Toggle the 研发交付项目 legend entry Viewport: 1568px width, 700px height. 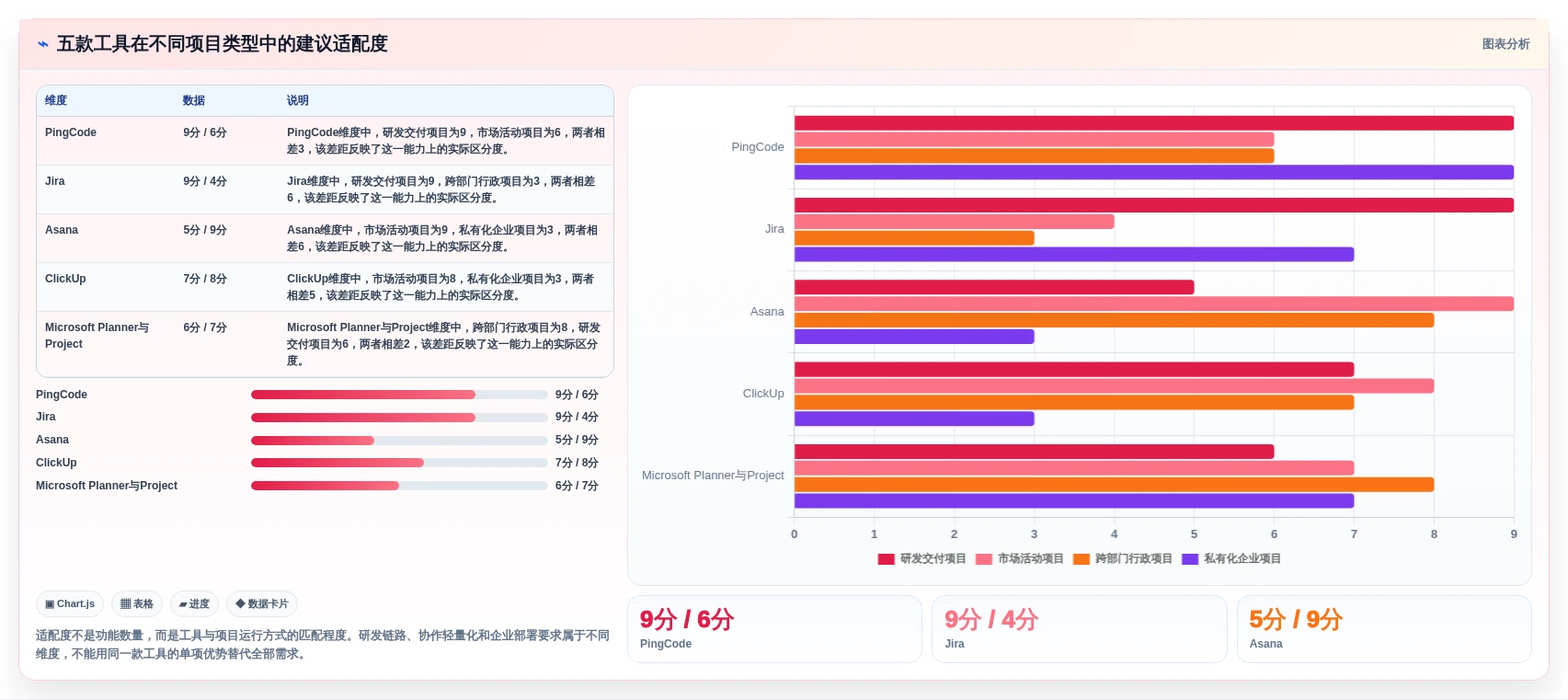tap(922, 558)
